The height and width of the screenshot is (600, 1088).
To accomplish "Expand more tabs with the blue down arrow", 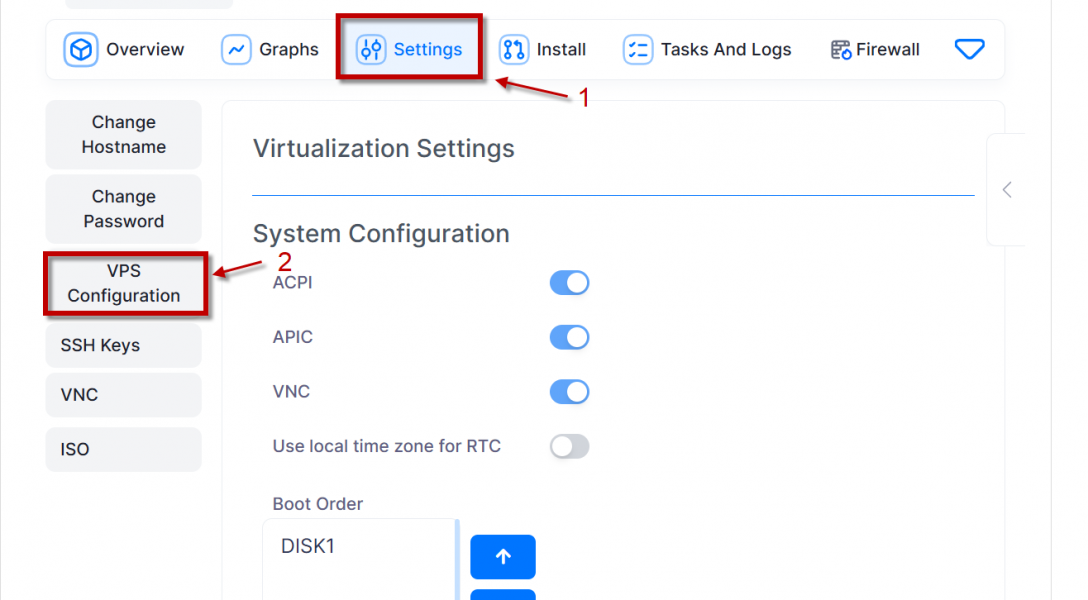I will point(969,49).
